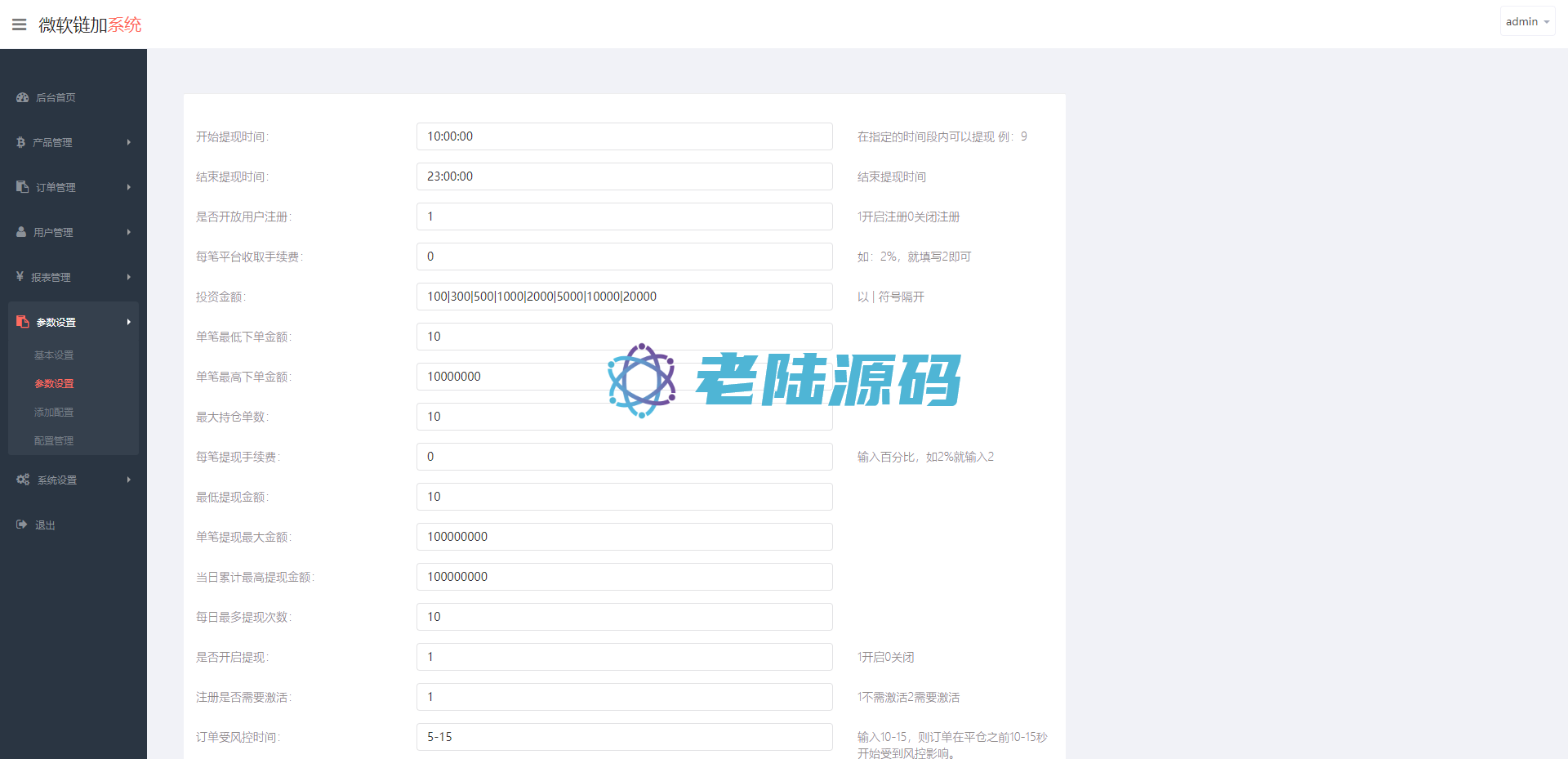Screen dimensions: 1568x759
Task: Click the dashboard icon beside 后台首页
Action: point(23,97)
